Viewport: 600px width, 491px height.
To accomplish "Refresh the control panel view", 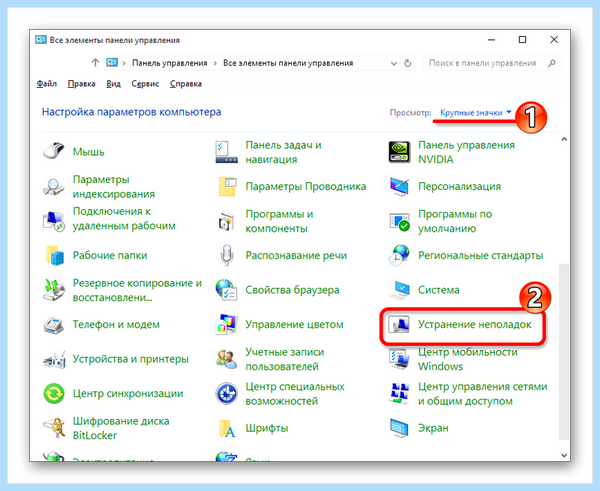I will (408, 63).
